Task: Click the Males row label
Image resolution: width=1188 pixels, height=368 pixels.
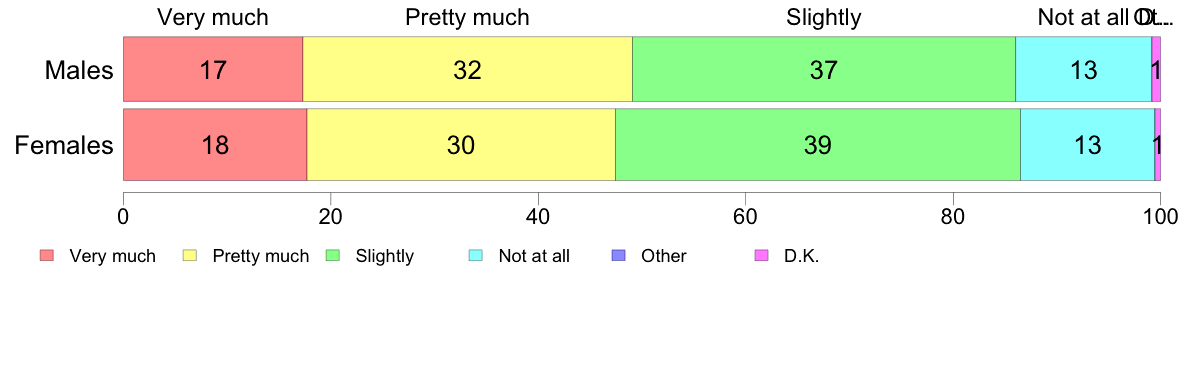Action: [79, 70]
